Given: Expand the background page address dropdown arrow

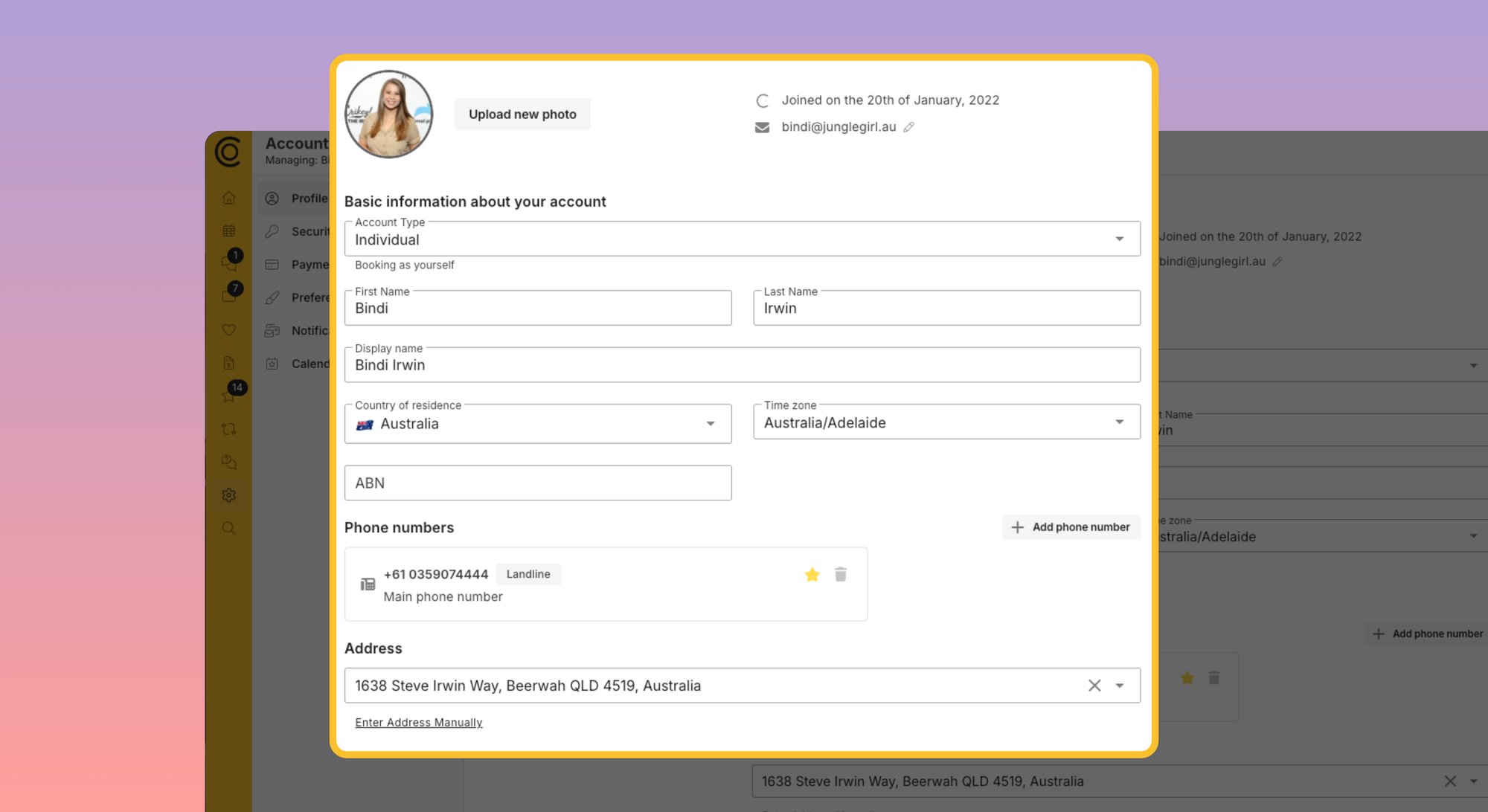Looking at the screenshot, I should click(x=1473, y=782).
